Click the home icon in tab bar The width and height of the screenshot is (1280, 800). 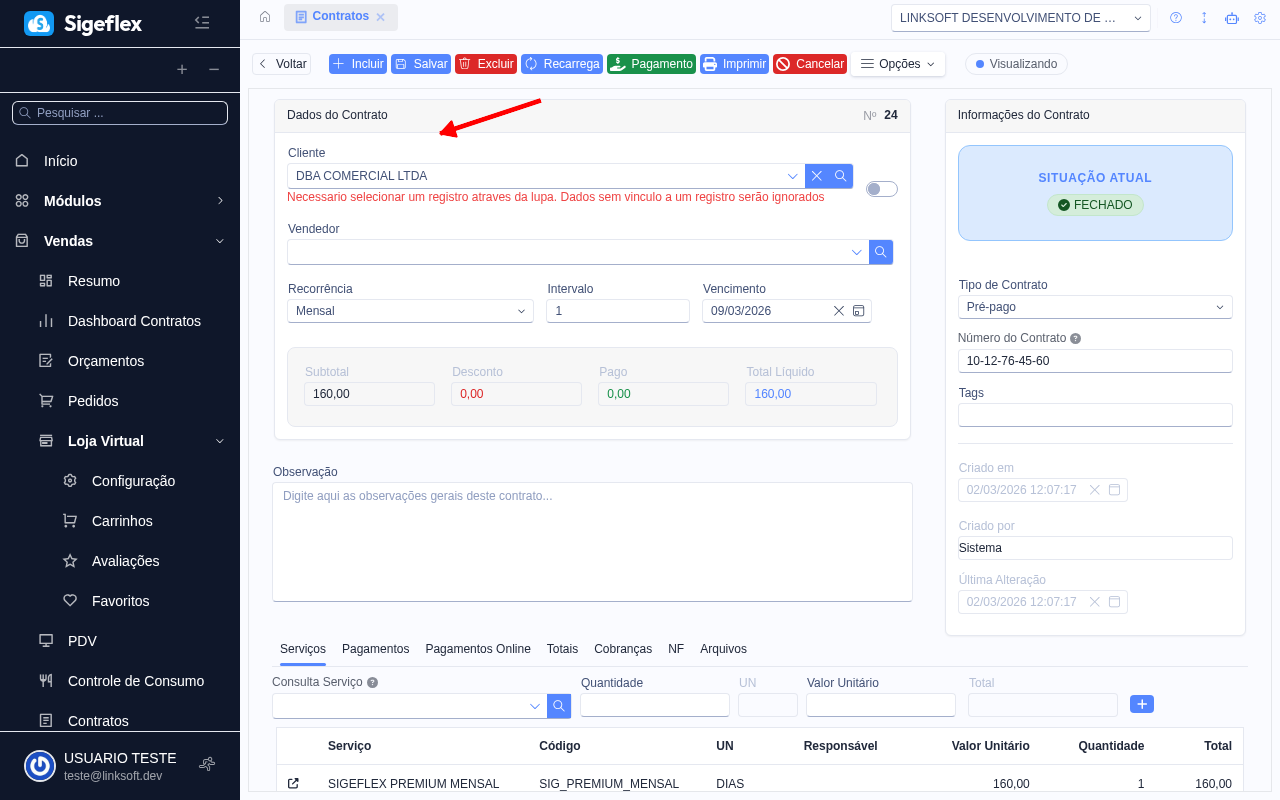(x=265, y=17)
